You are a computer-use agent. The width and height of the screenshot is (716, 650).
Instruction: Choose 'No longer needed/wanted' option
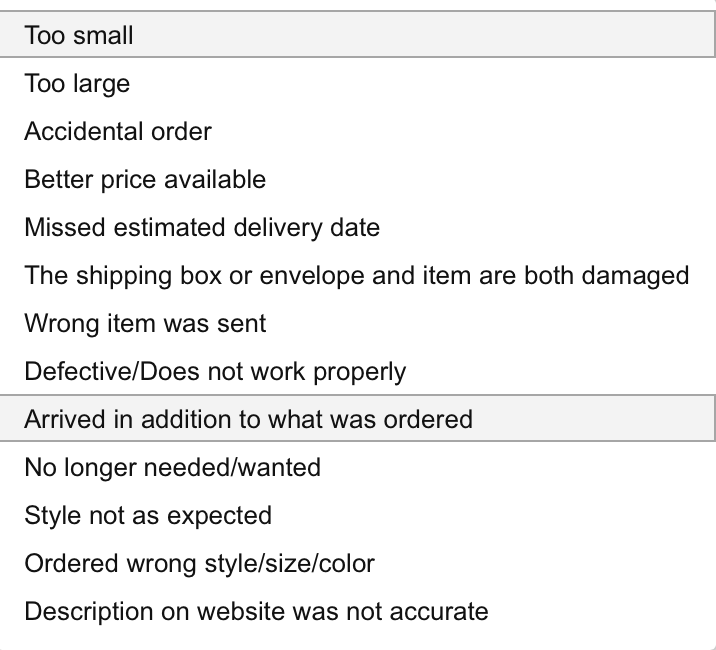click(172, 467)
